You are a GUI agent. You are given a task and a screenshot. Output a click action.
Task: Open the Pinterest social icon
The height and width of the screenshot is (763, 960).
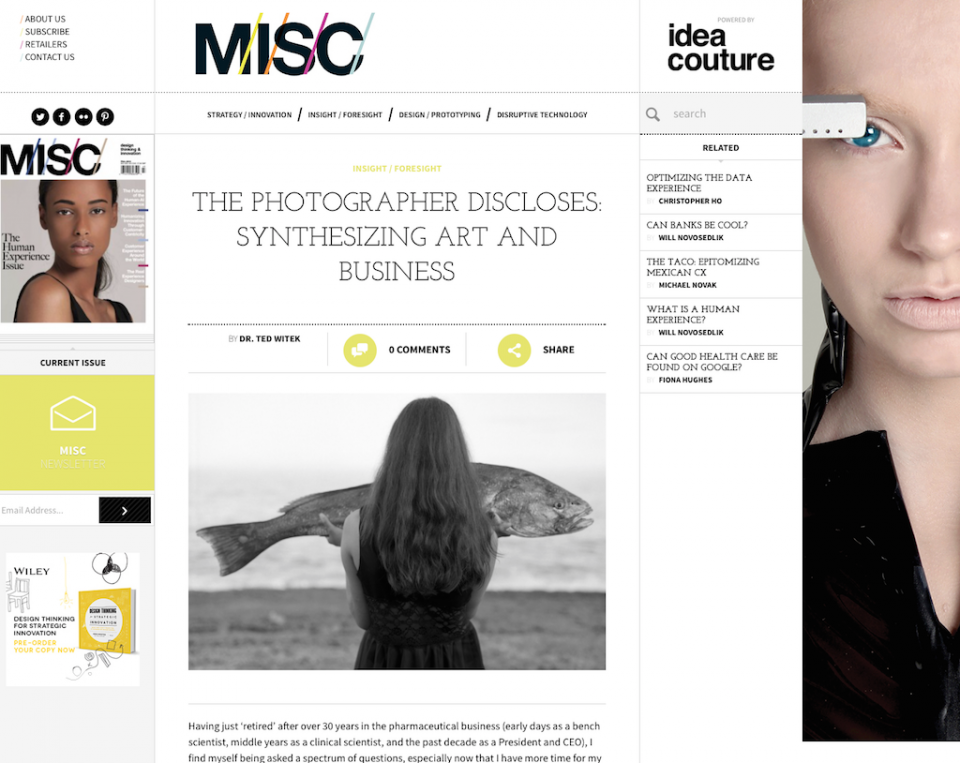(x=105, y=116)
